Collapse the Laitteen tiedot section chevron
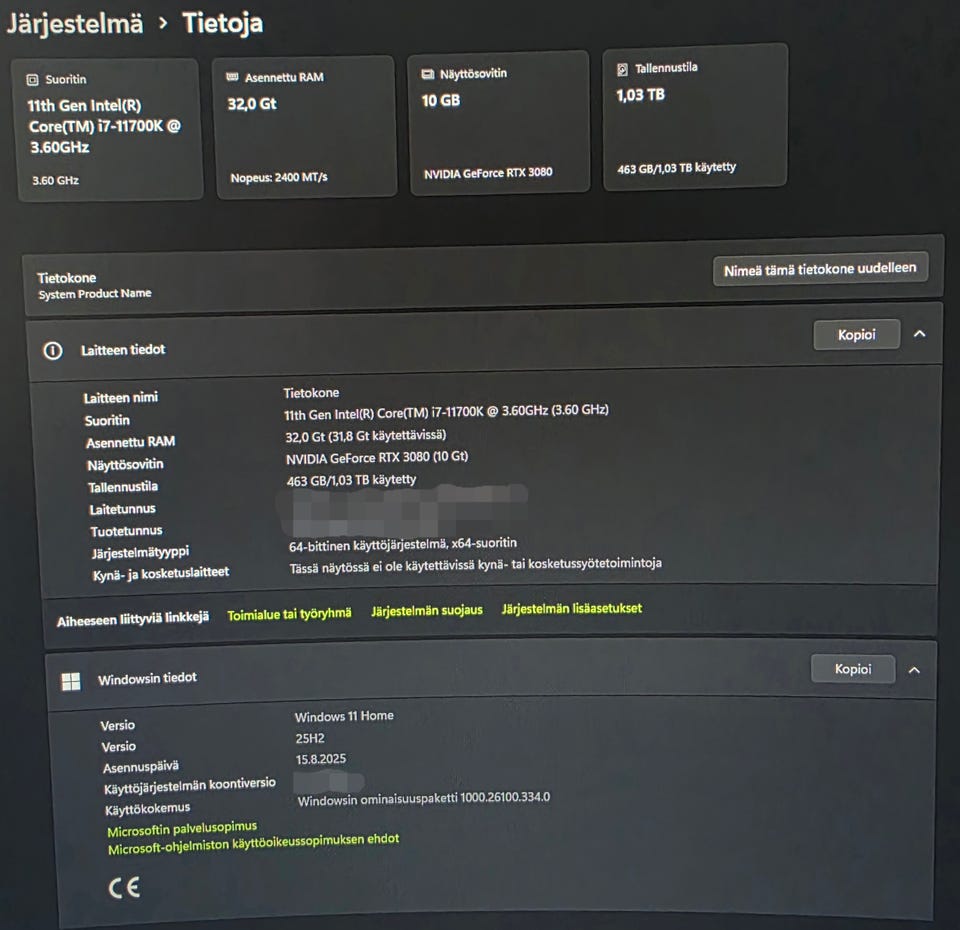Viewport: 960px width, 930px height. pos(919,334)
